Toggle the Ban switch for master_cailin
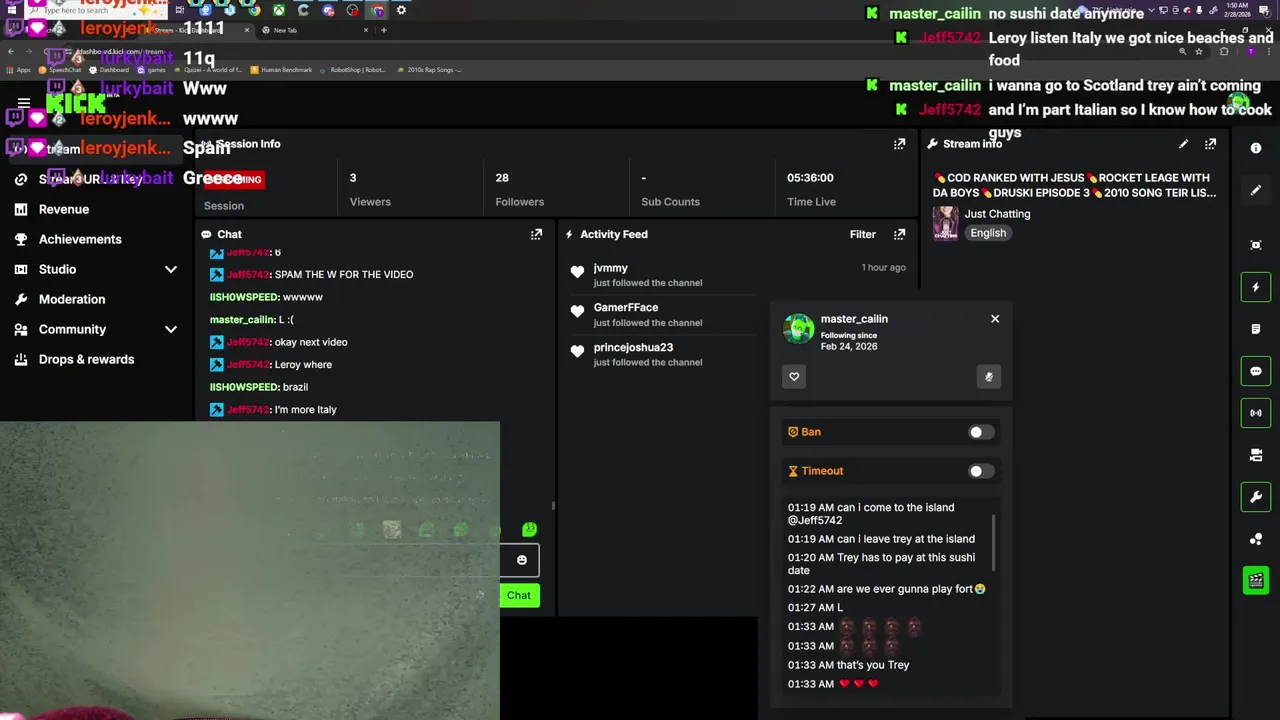This screenshot has height=720, width=1280. pos(981,432)
